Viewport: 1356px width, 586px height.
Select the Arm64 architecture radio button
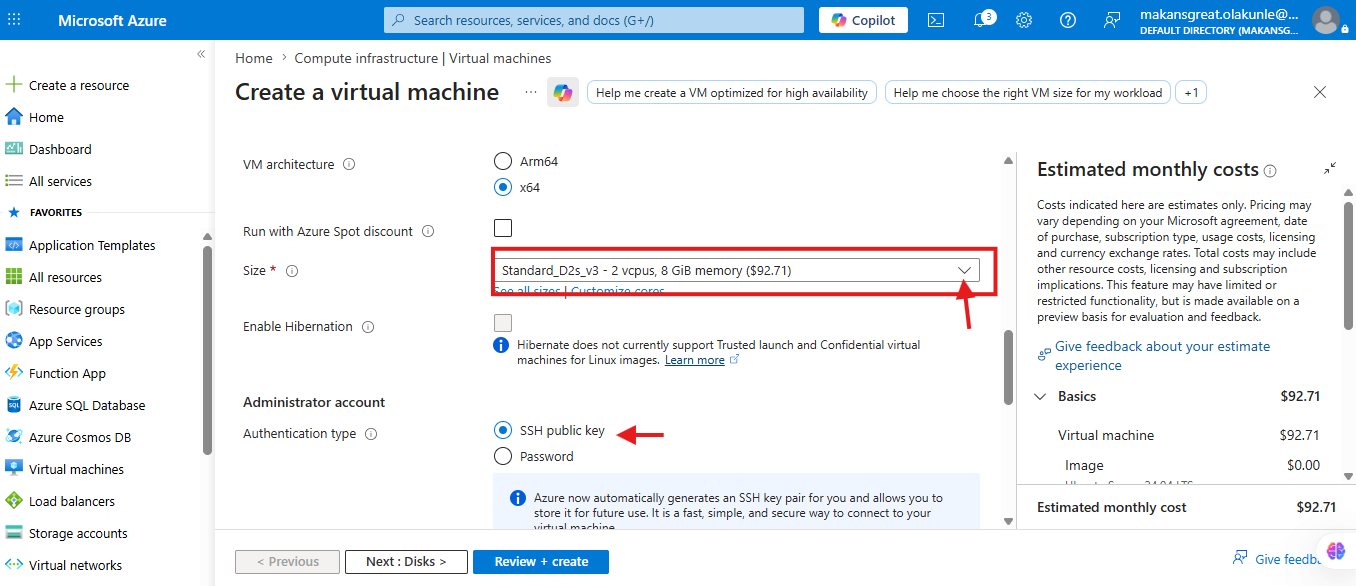(x=503, y=161)
